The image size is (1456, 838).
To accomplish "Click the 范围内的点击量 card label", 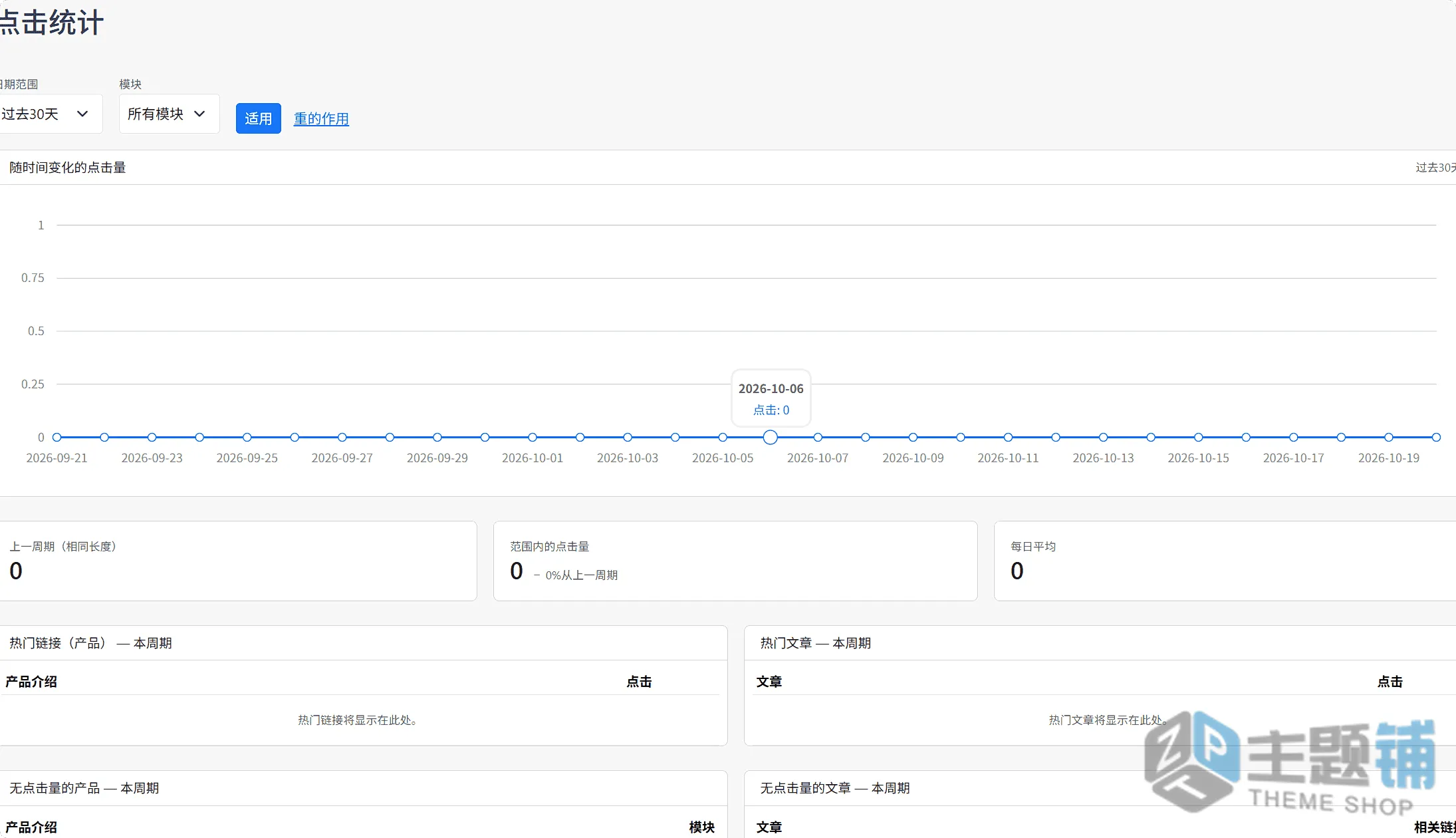I will (x=550, y=546).
